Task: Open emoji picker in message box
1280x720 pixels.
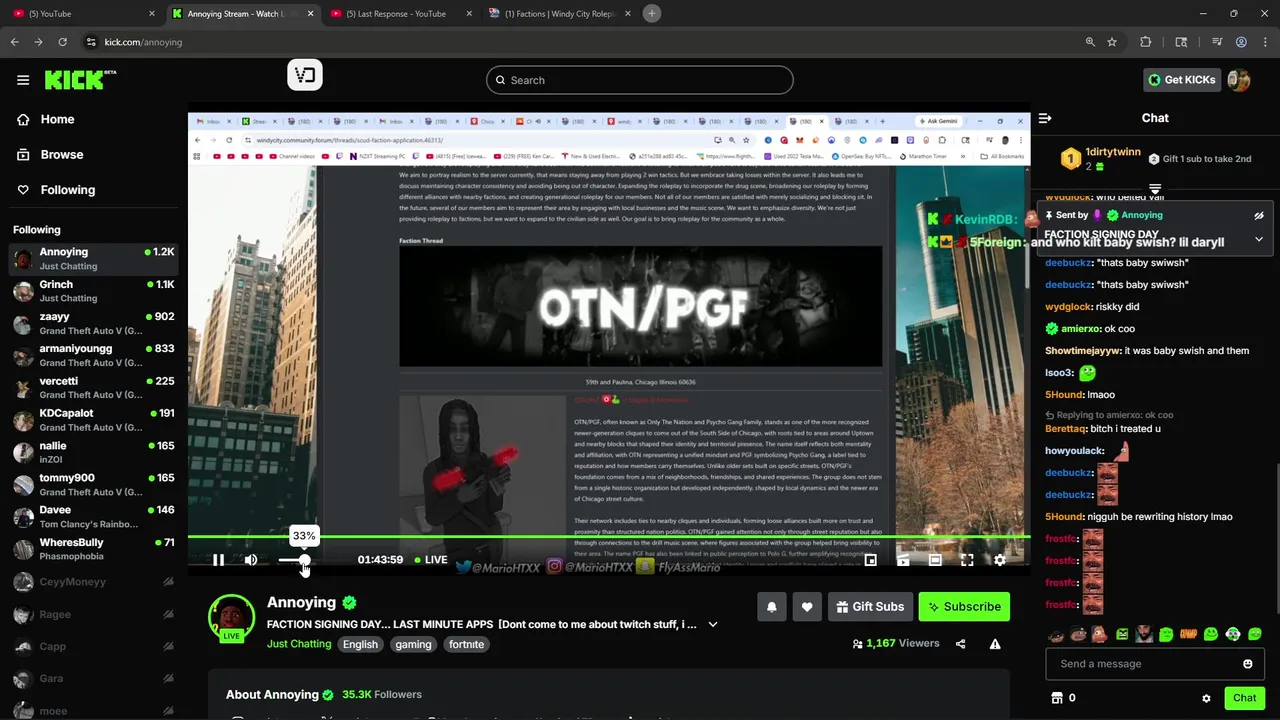Action: pos(1247,664)
